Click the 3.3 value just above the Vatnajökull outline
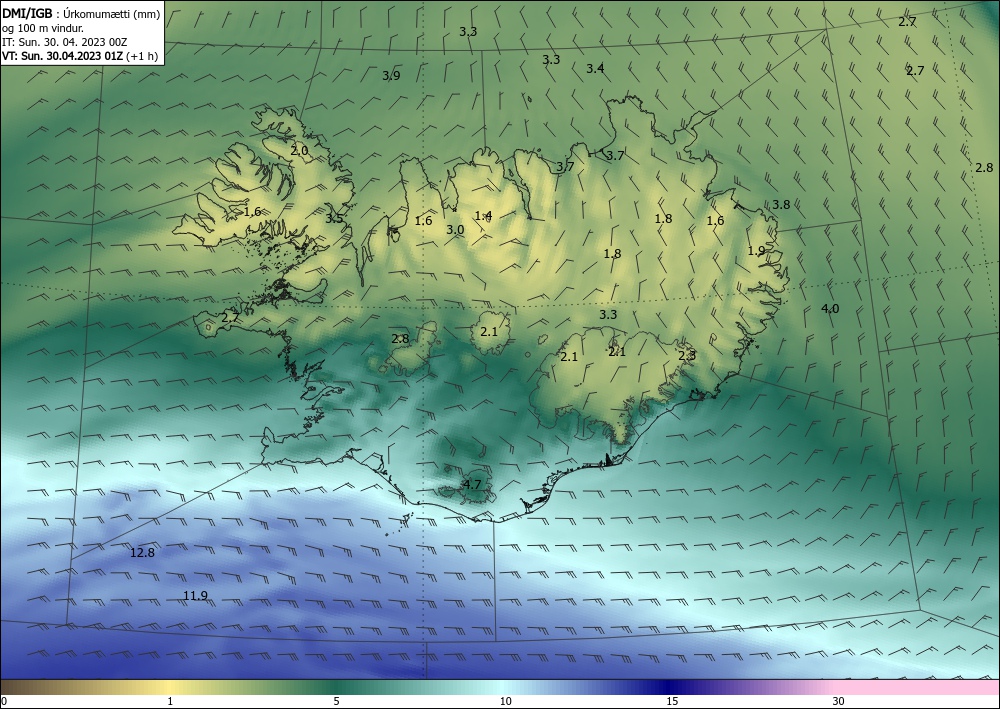Screen dimensions: 1000x709 [x=608, y=314]
